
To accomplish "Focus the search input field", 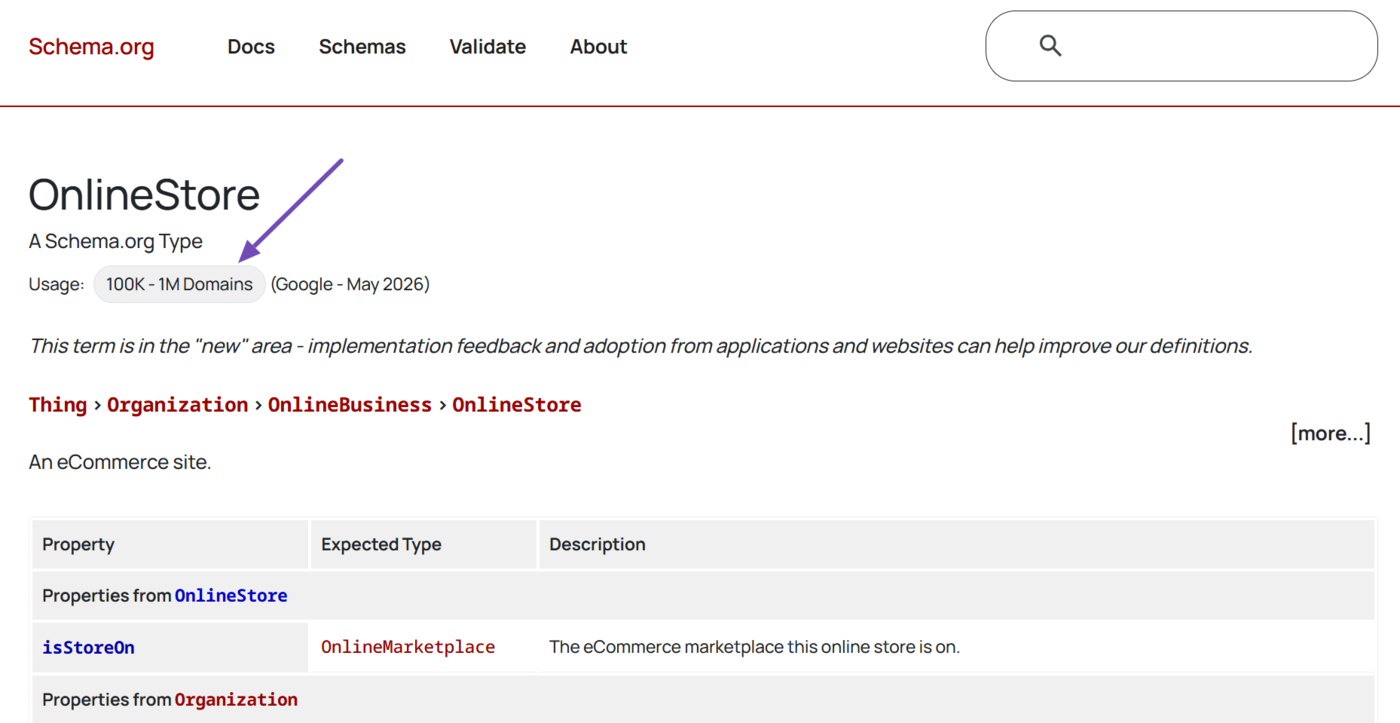I will point(1181,46).
